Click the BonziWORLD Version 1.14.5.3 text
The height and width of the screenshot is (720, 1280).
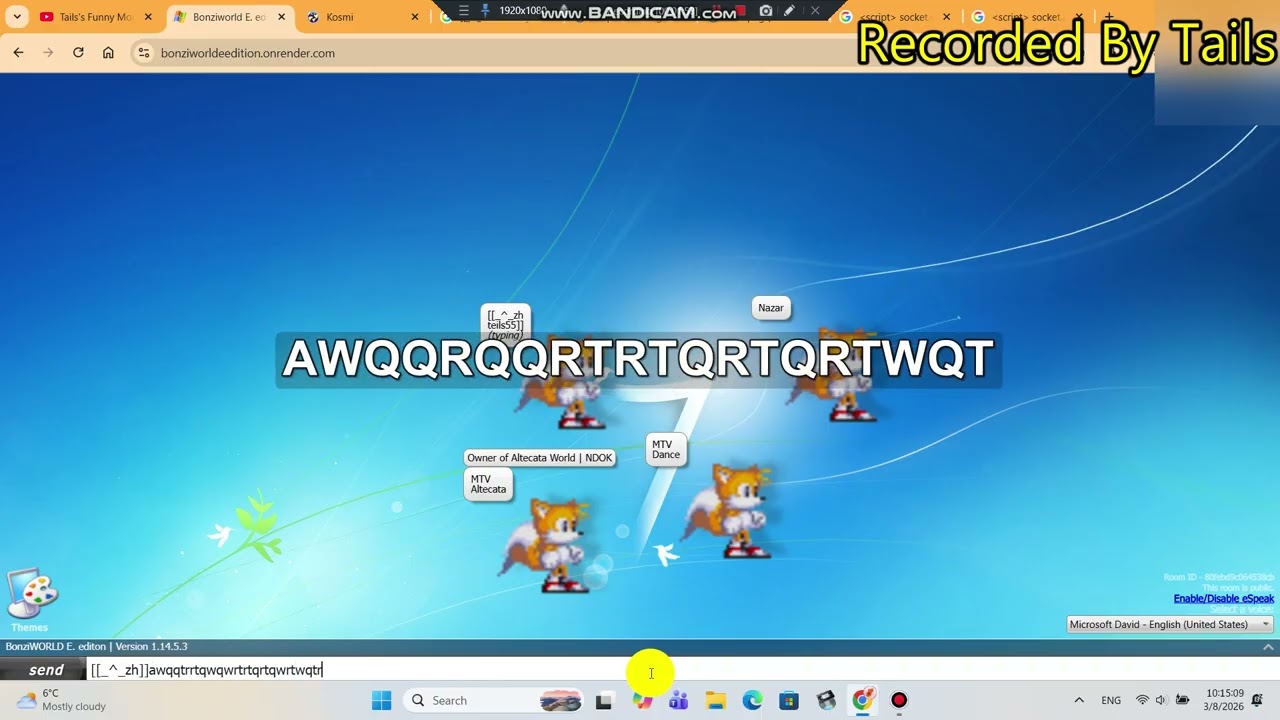[x=96, y=647]
